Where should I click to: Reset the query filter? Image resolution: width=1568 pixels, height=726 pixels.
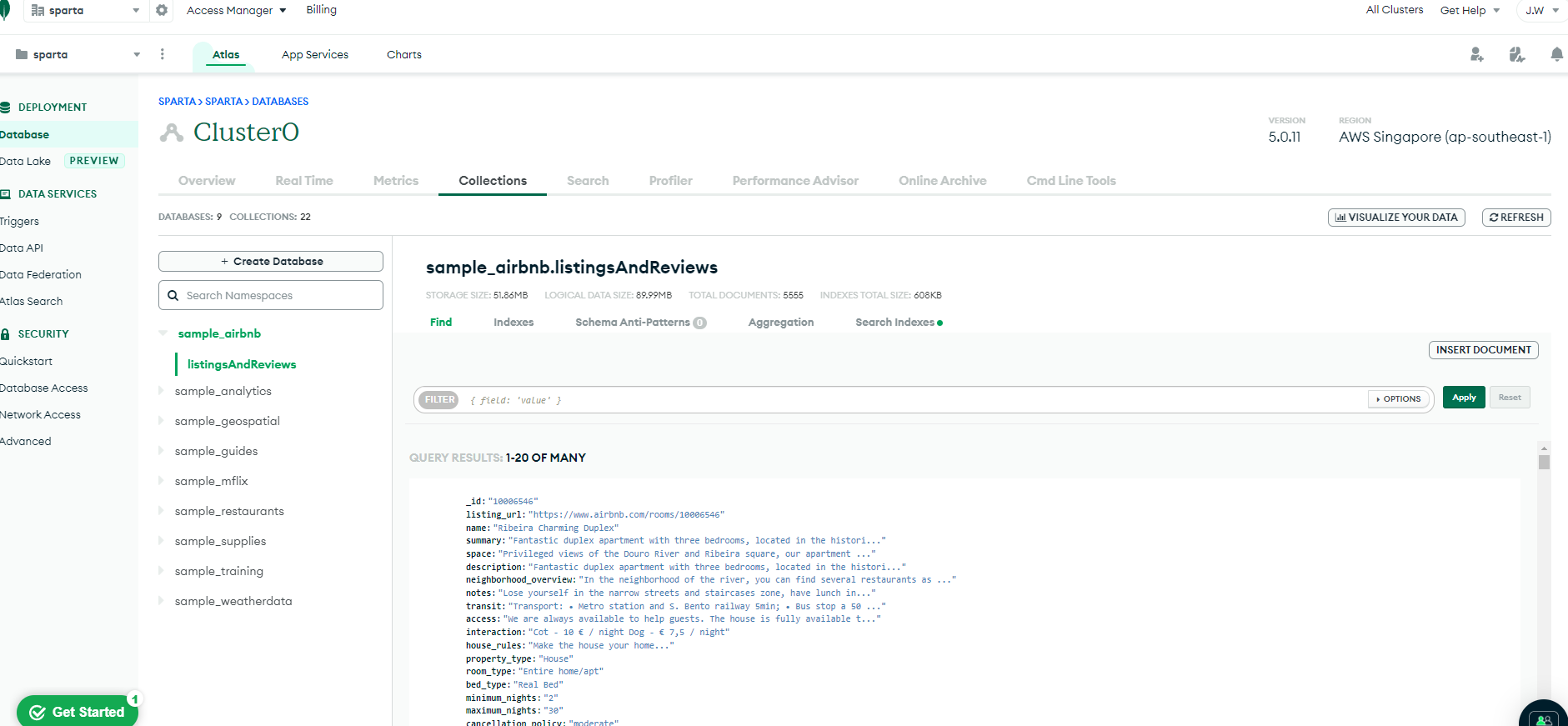tap(1510, 398)
